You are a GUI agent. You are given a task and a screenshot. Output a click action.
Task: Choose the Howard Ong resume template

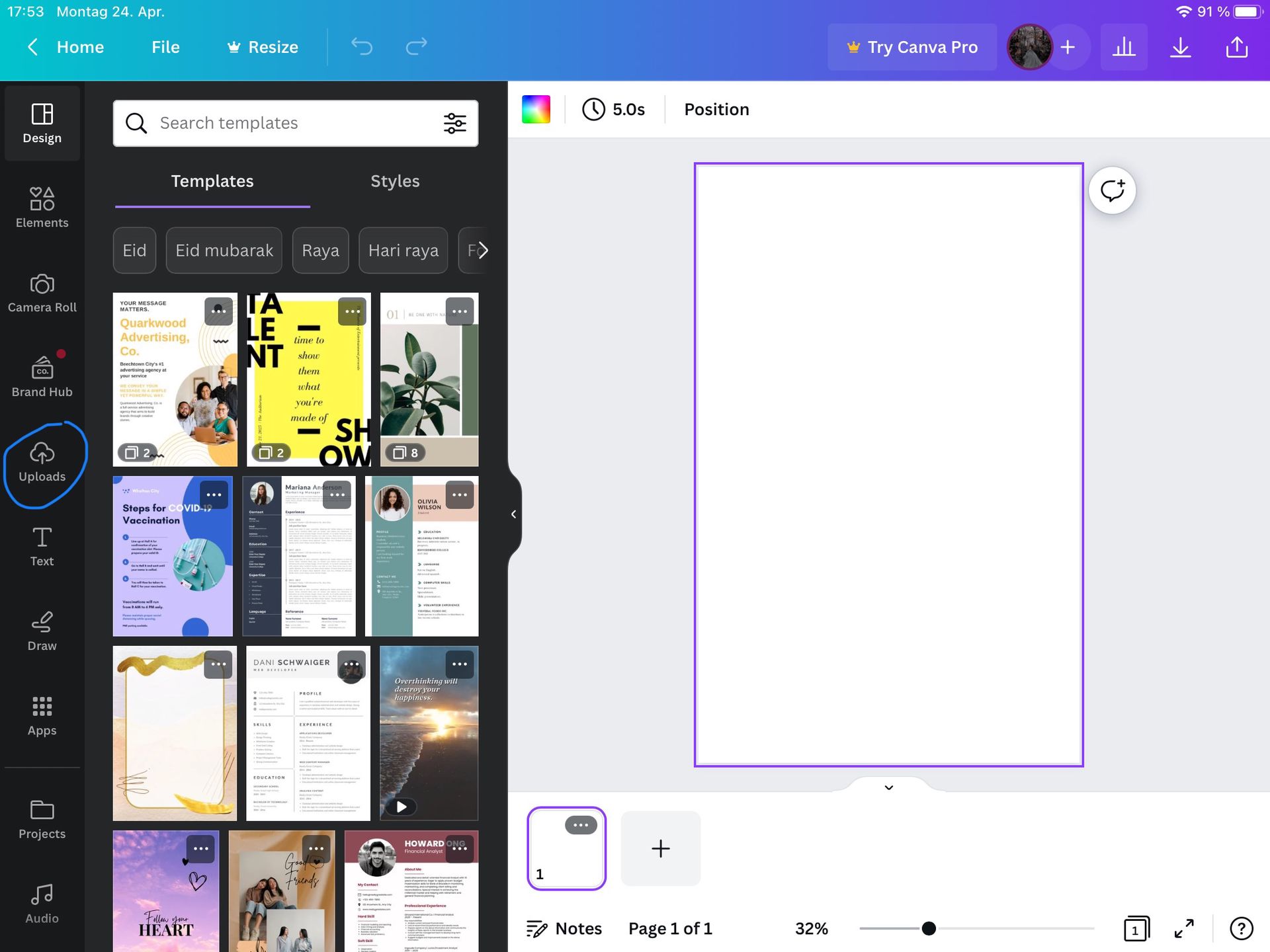(x=411, y=891)
